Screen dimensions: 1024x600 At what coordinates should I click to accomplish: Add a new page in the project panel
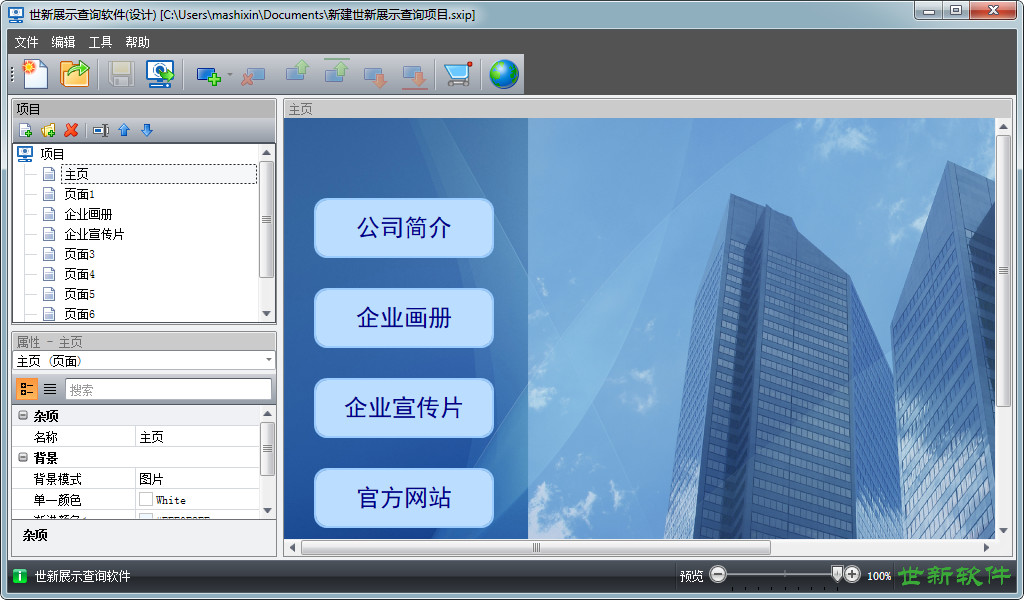[25, 131]
